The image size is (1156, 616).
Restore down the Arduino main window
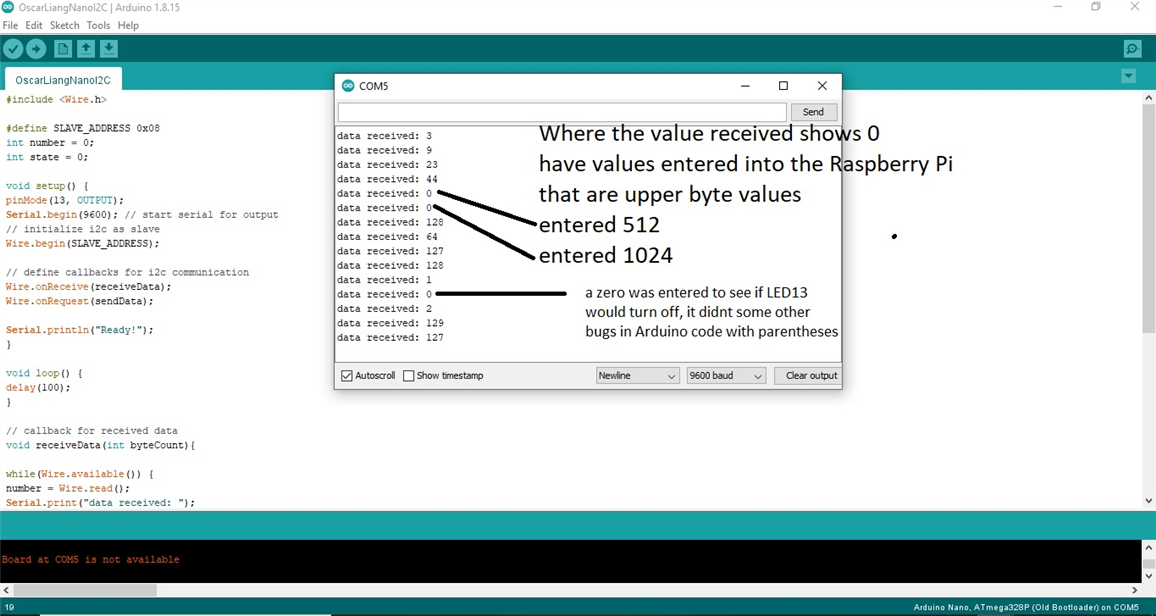1096,7
